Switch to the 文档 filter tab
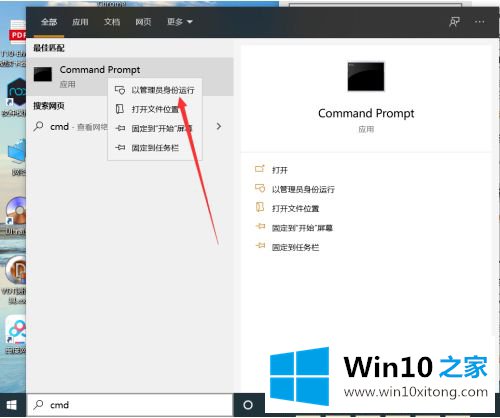 pyautogui.click(x=112, y=22)
